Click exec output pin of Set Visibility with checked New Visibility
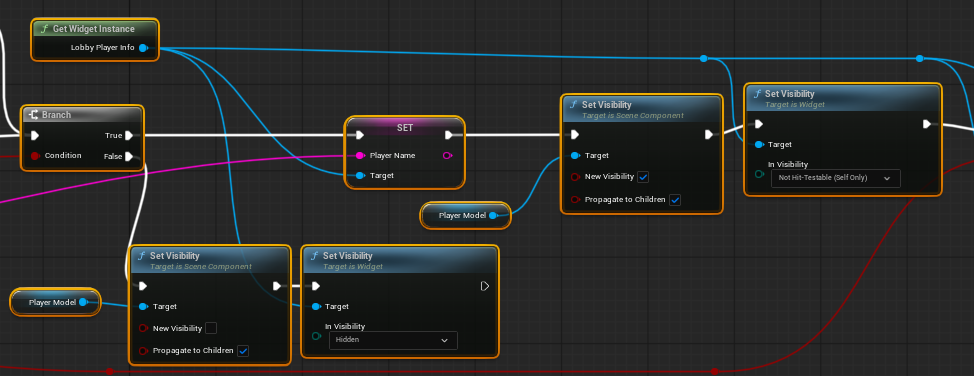The width and height of the screenshot is (974, 376). click(709, 134)
